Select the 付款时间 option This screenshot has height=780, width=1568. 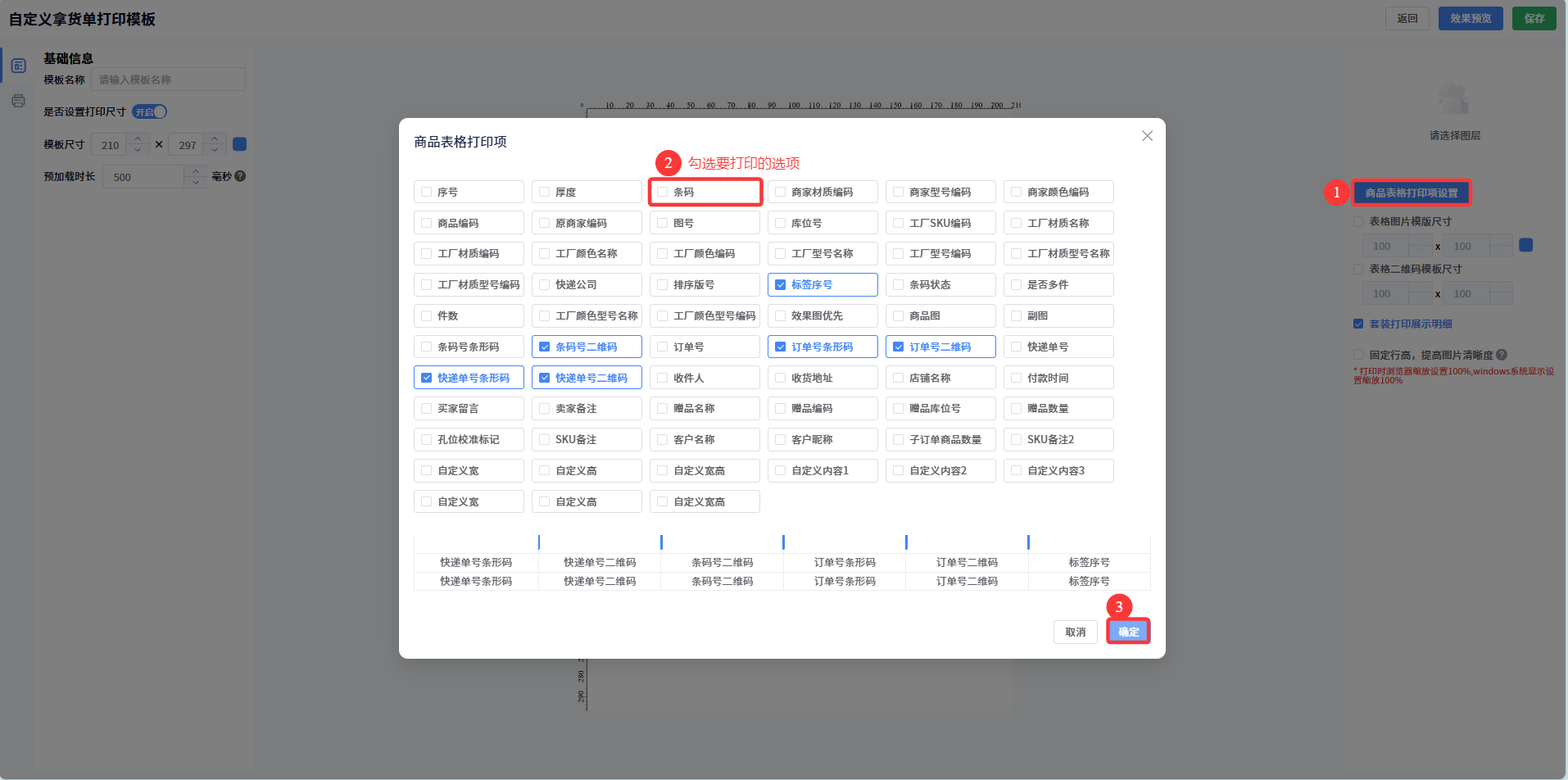click(1016, 378)
